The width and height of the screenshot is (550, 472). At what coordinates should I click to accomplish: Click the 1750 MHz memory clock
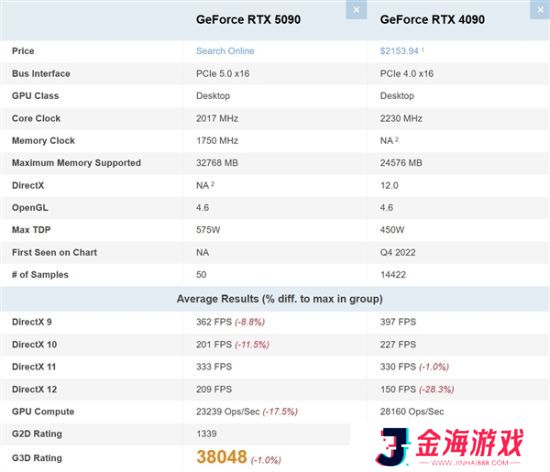217,141
